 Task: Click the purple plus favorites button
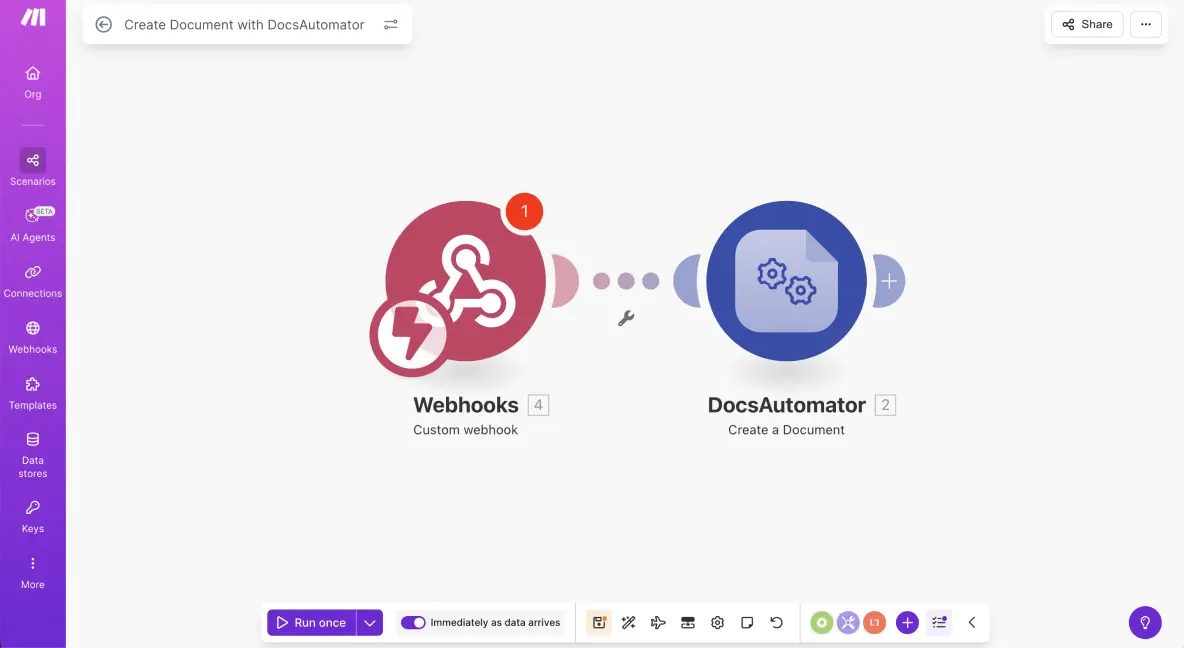point(907,623)
